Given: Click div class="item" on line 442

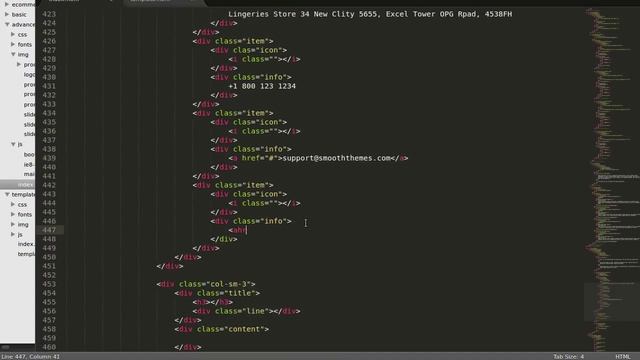Looking at the screenshot, I should (233, 185).
